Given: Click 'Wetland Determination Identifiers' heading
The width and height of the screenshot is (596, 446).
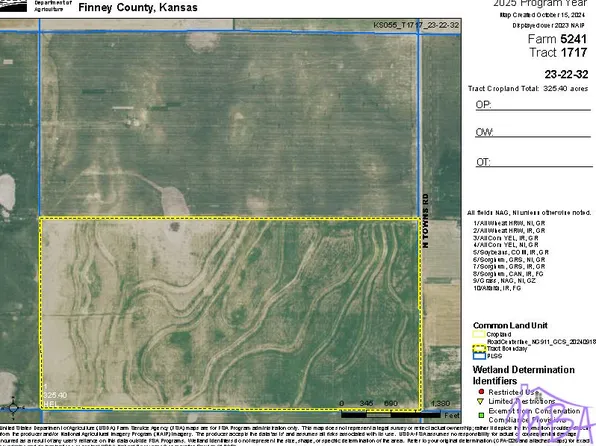Looking at the screenshot, I should click(523, 375).
